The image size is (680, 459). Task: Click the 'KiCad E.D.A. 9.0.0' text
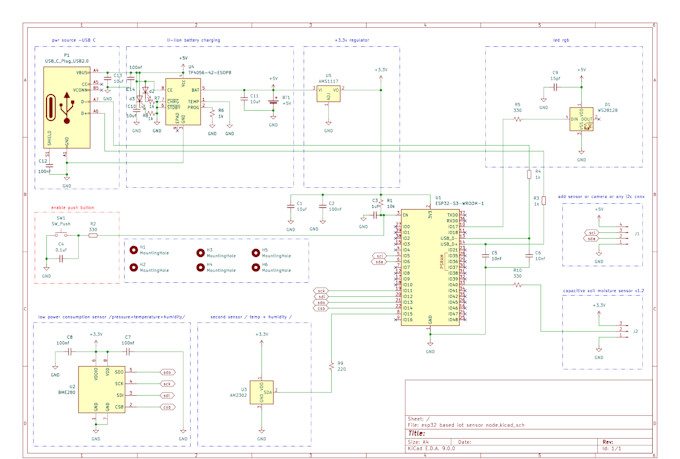pos(432,448)
